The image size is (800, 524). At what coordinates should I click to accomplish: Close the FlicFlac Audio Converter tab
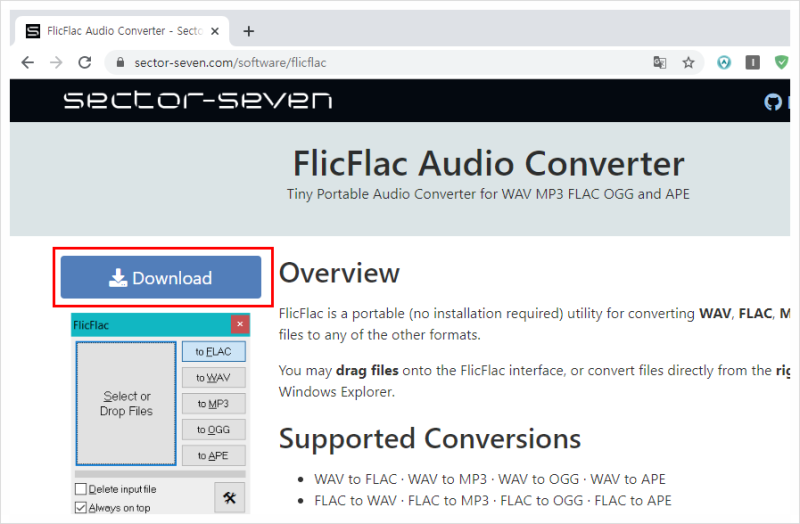pyautogui.click(x=215, y=31)
